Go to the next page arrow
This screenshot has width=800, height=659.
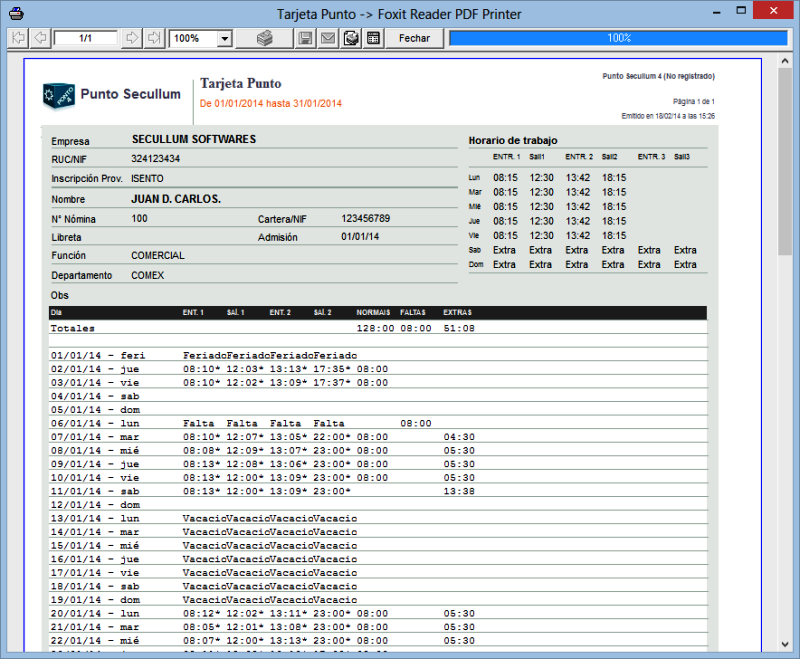132,38
